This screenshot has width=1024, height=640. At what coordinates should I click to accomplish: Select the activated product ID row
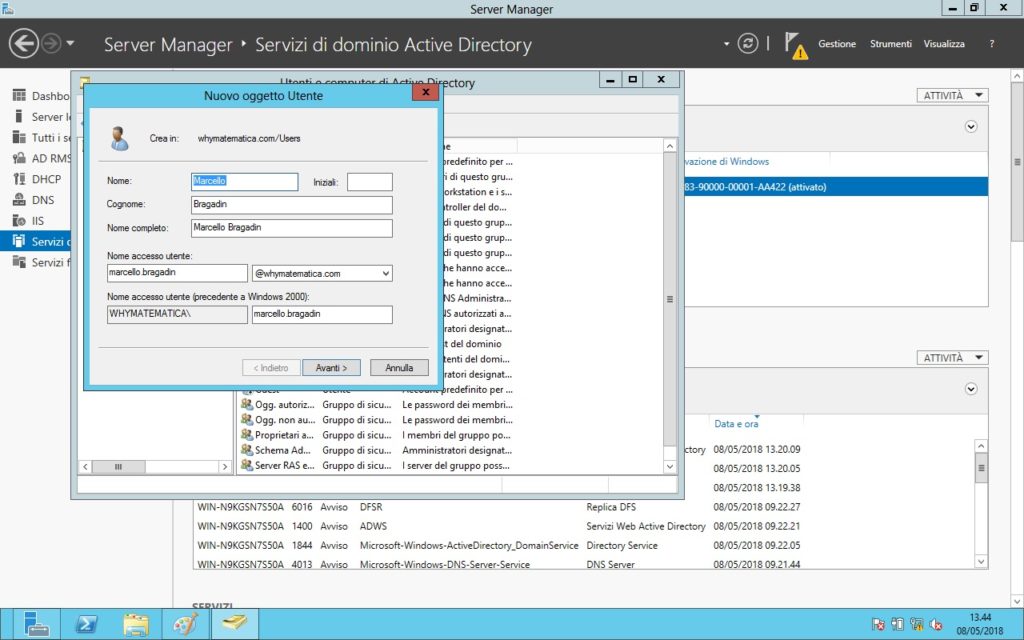pyautogui.click(x=835, y=187)
